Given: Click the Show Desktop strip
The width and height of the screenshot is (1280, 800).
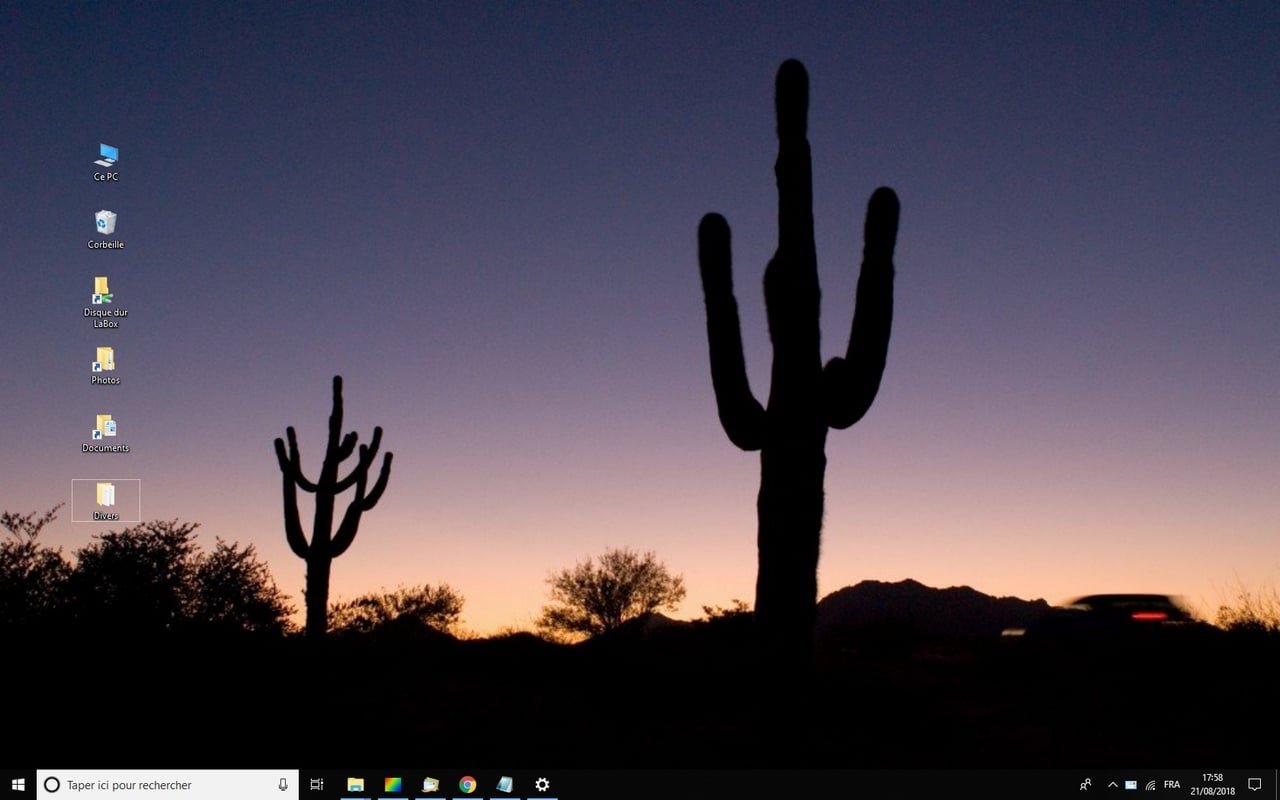Looking at the screenshot, I should (x=1277, y=785).
